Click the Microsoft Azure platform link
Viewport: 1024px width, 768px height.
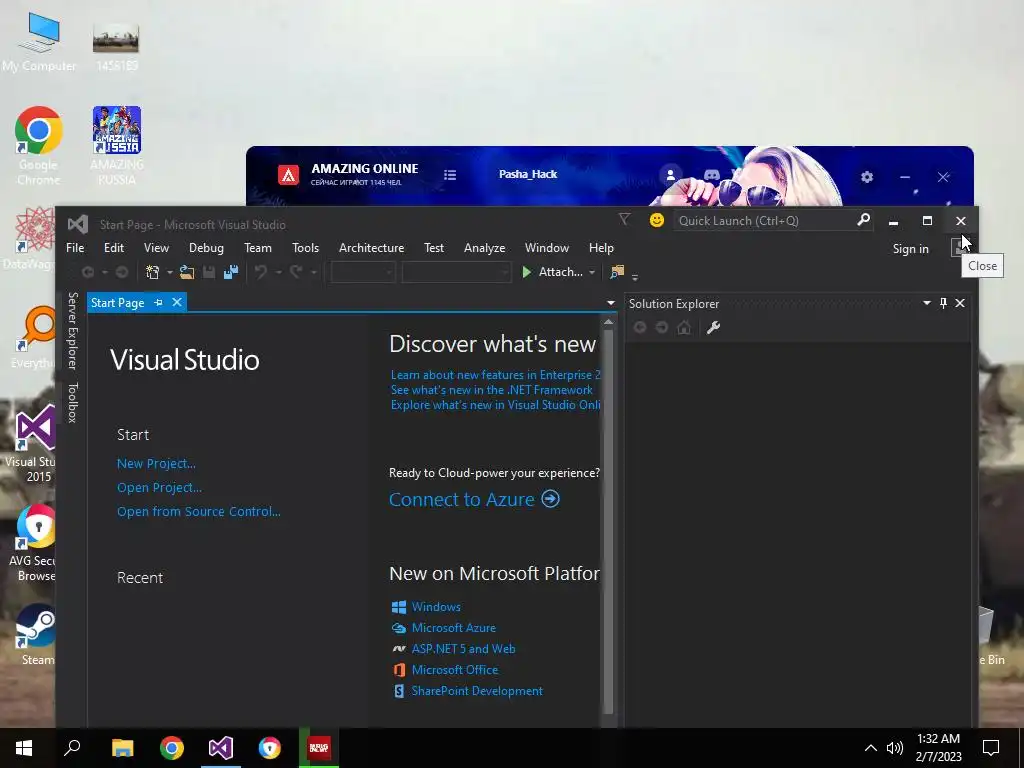pos(453,628)
